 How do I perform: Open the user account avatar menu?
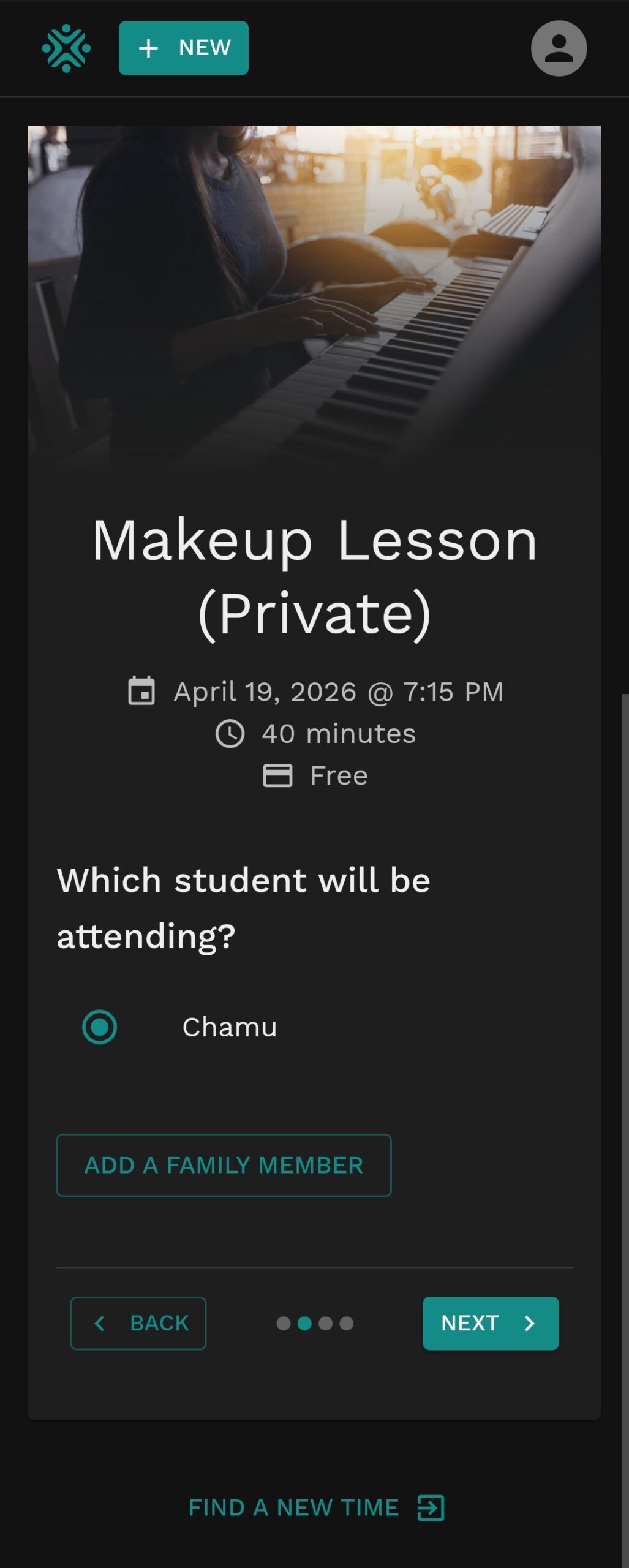coord(558,48)
